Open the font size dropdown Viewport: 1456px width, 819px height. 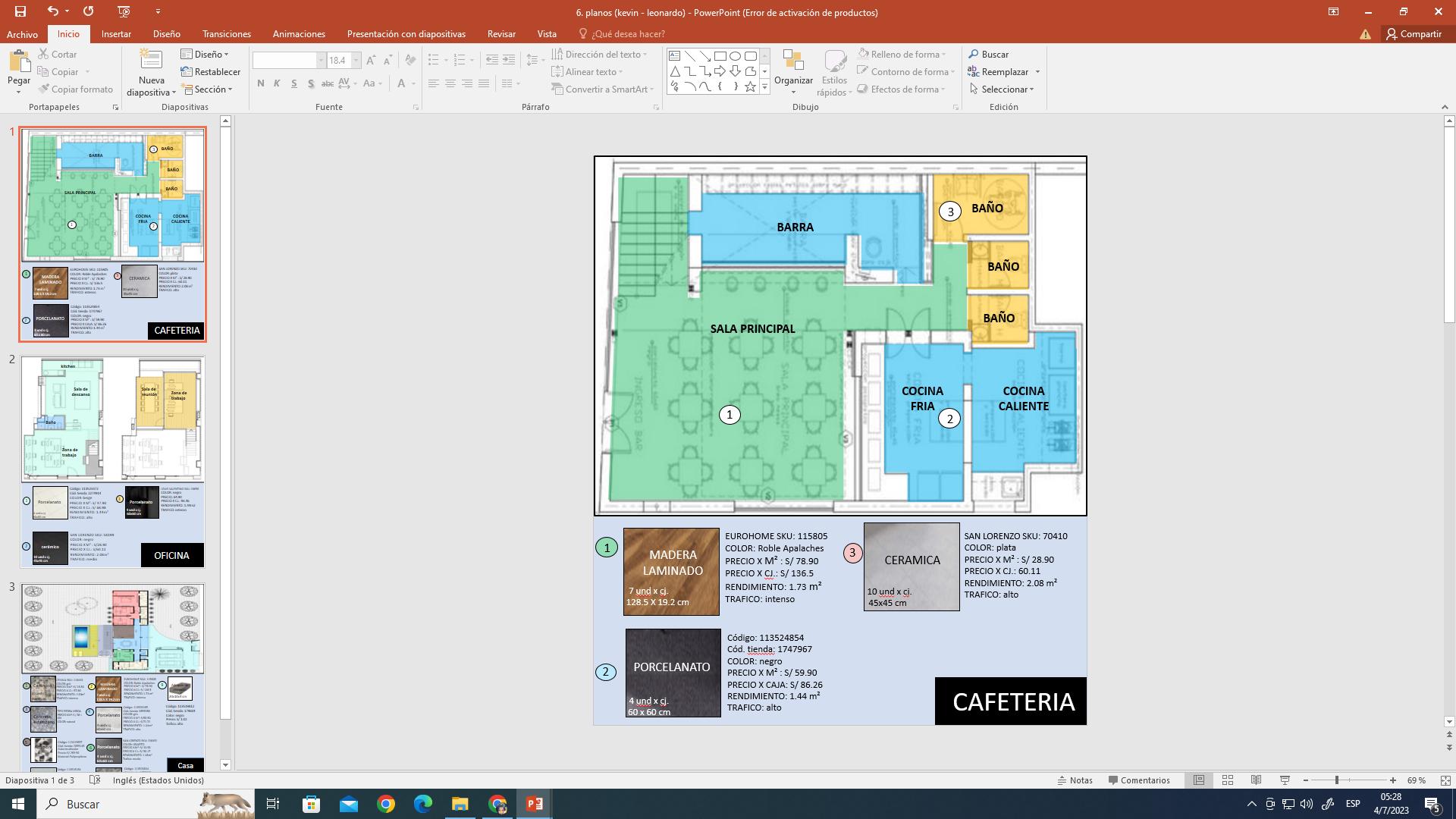(356, 61)
